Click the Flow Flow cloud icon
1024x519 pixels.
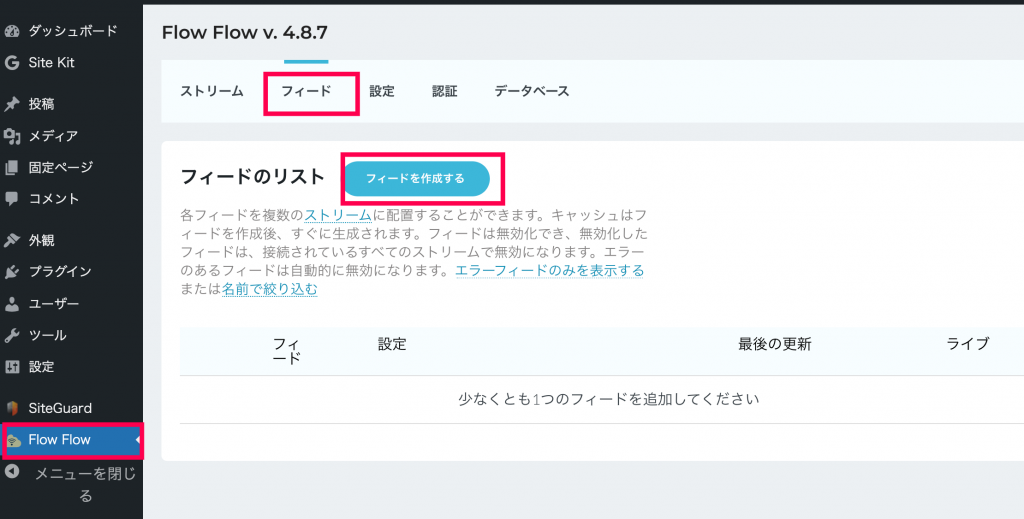13,441
